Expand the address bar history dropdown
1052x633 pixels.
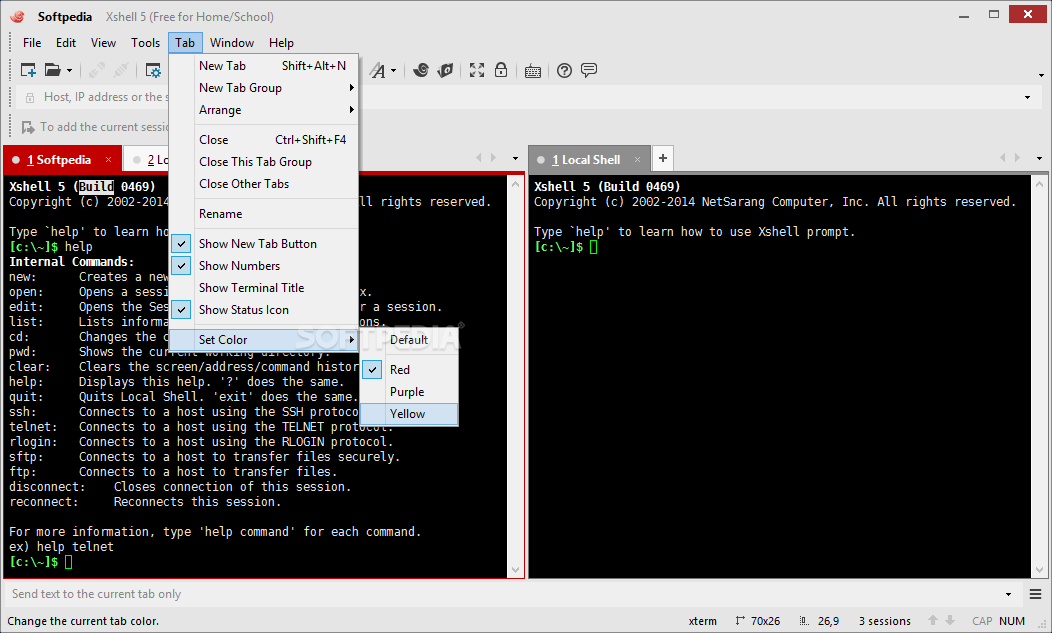click(x=1027, y=98)
